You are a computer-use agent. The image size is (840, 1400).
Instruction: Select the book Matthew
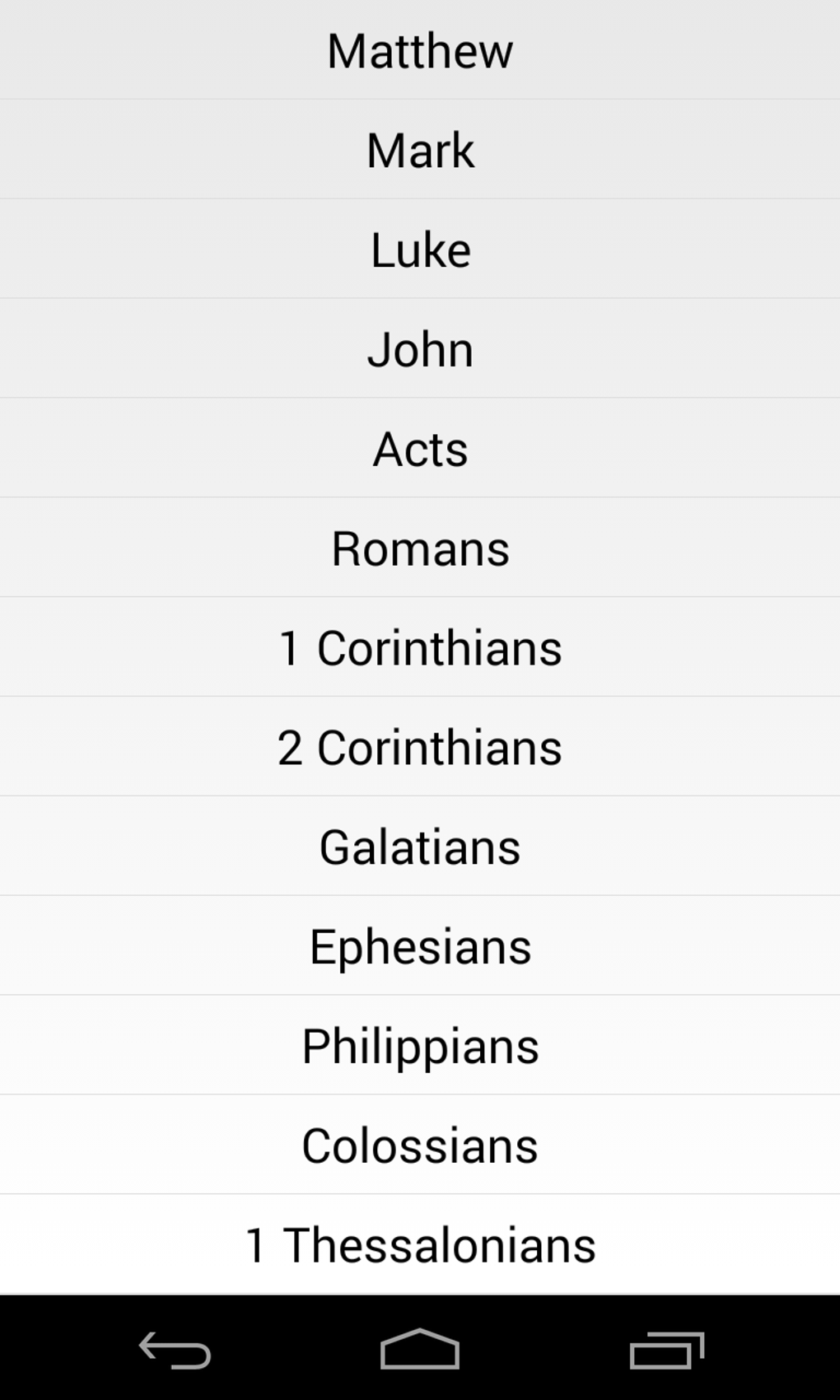click(x=420, y=51)
